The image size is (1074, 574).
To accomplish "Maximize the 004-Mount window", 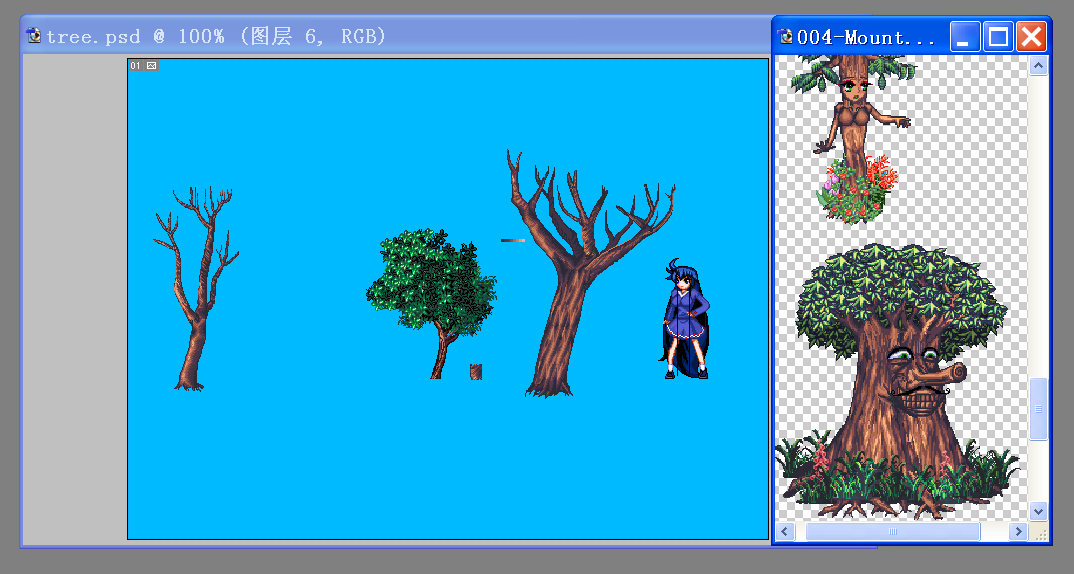I will [998, 36].
